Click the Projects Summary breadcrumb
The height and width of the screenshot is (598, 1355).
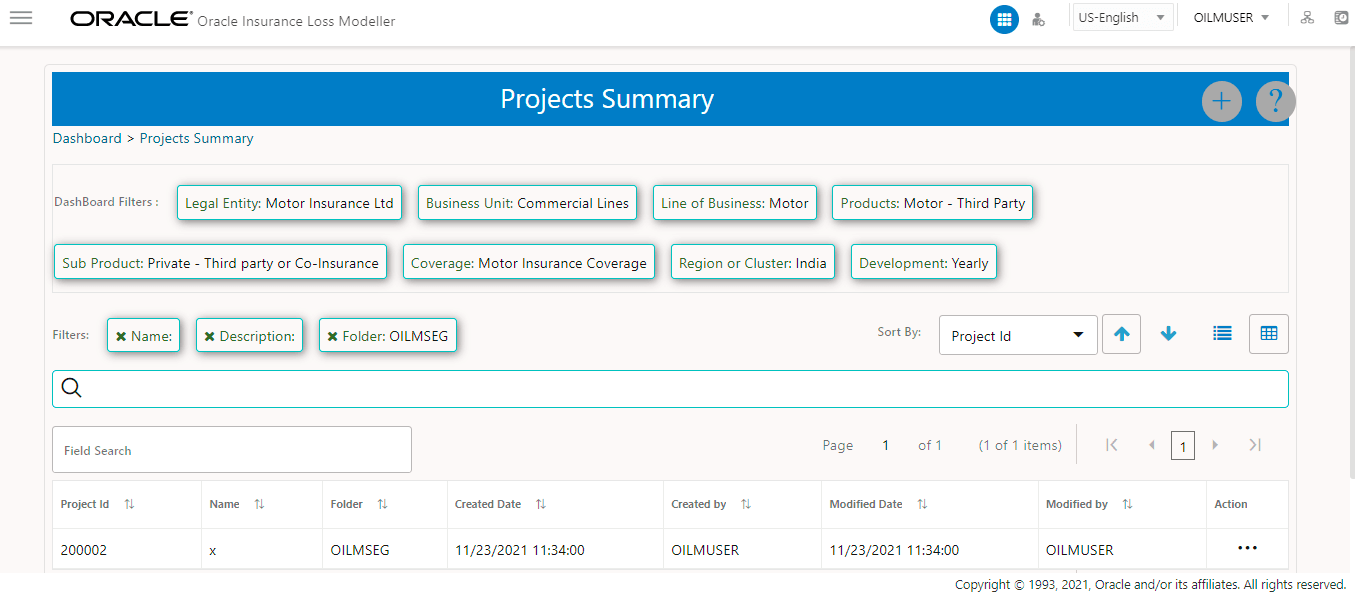(196, 138)
